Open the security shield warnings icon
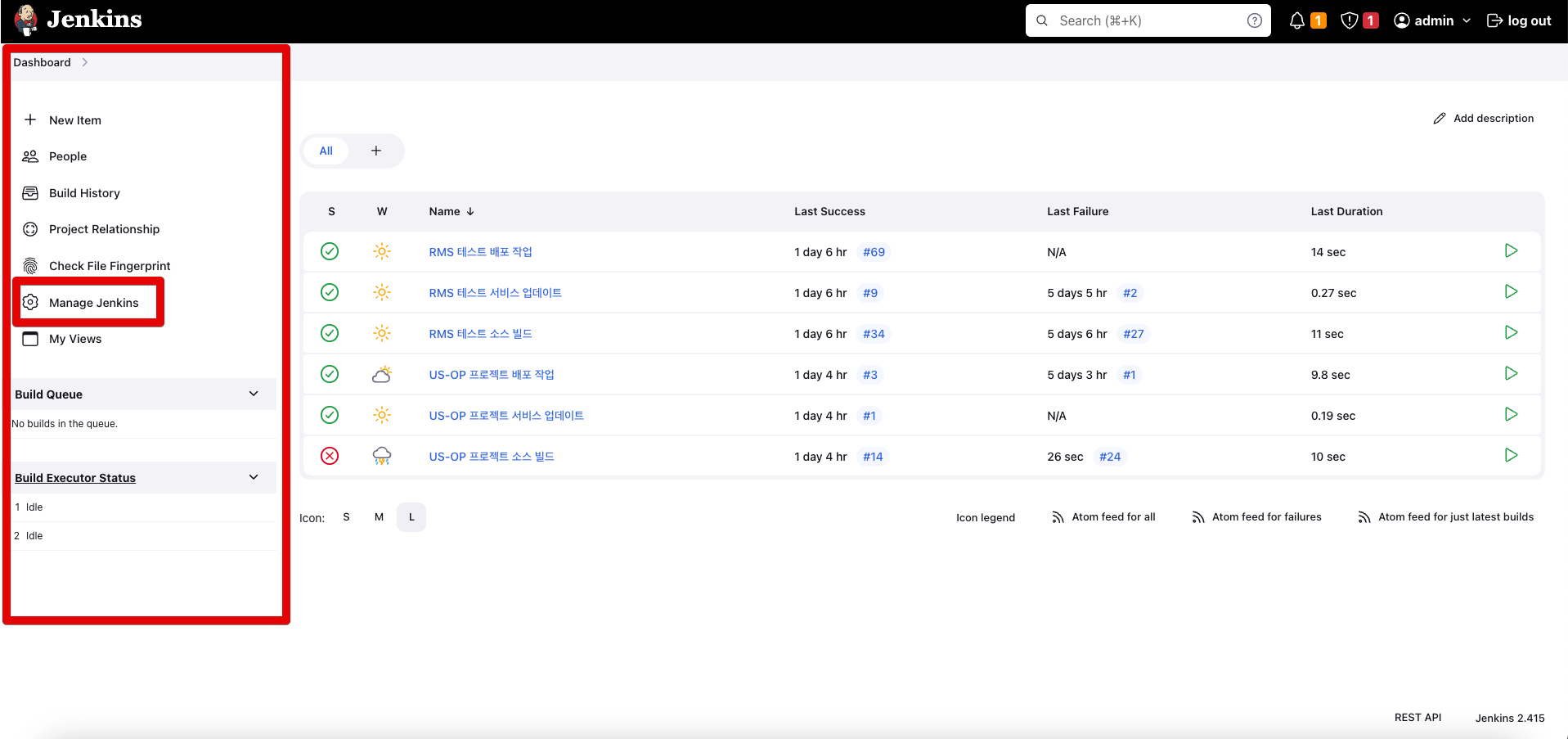This screenshot has height=739, width=1568. (x=1350, y=20)
